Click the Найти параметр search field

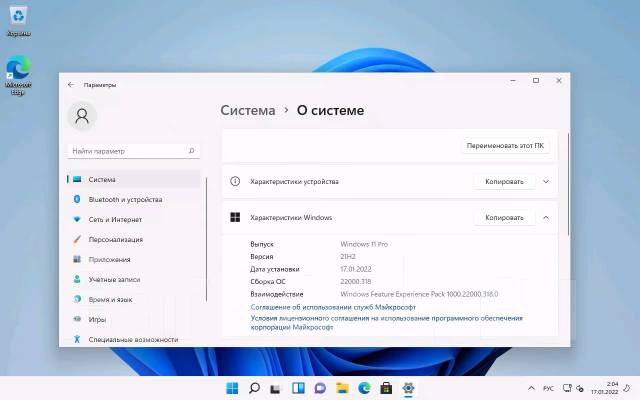[133, 151]
